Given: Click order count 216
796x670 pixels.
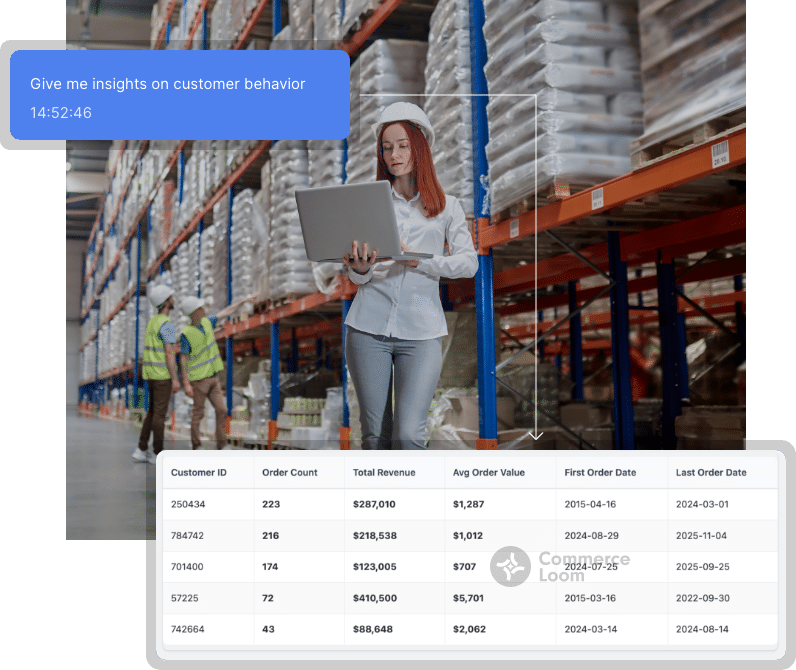Looking at the screenshot, I should (x=271, y=535).
